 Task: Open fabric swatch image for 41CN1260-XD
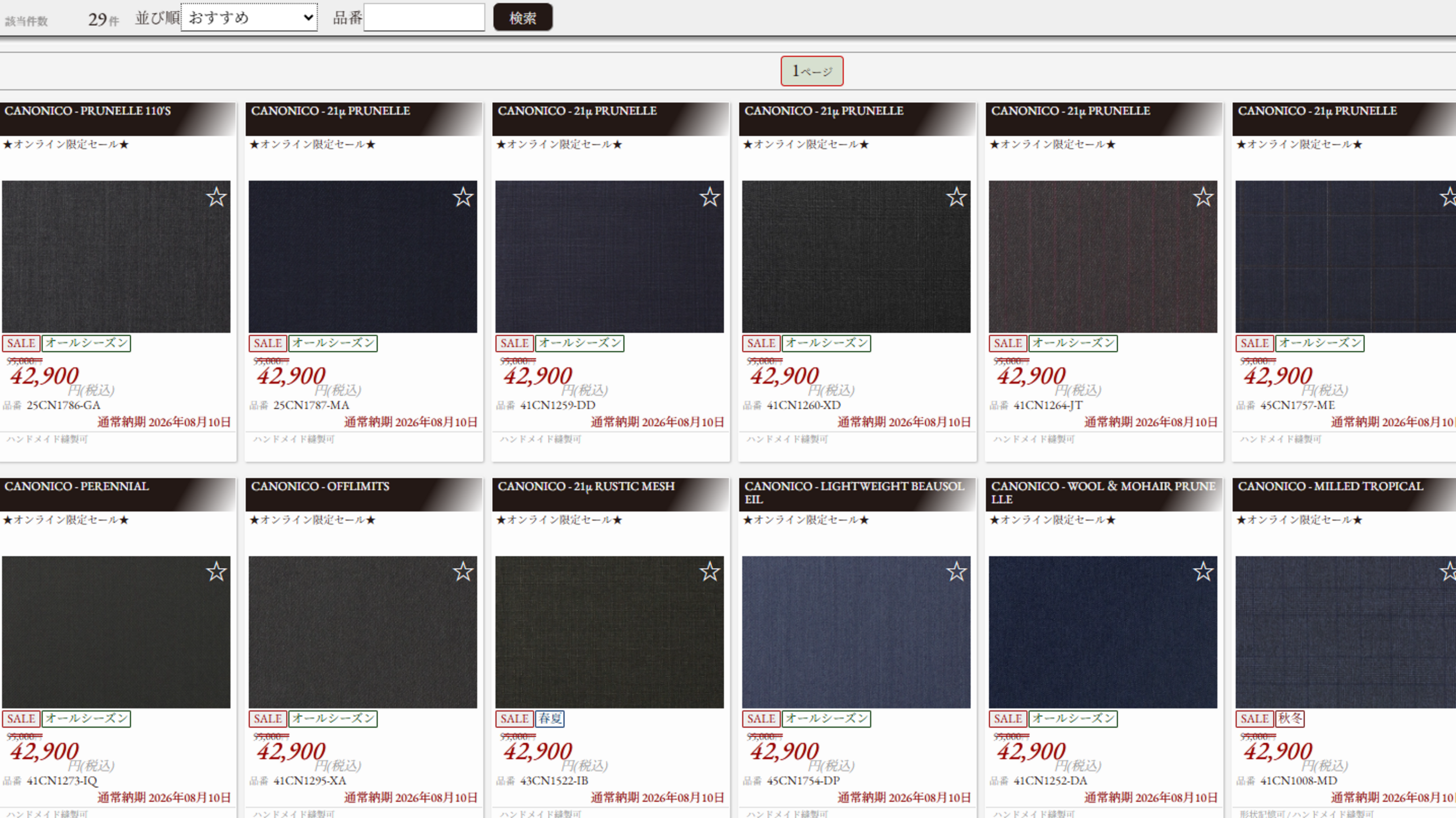pyautogui.click(x=856, y=257)
